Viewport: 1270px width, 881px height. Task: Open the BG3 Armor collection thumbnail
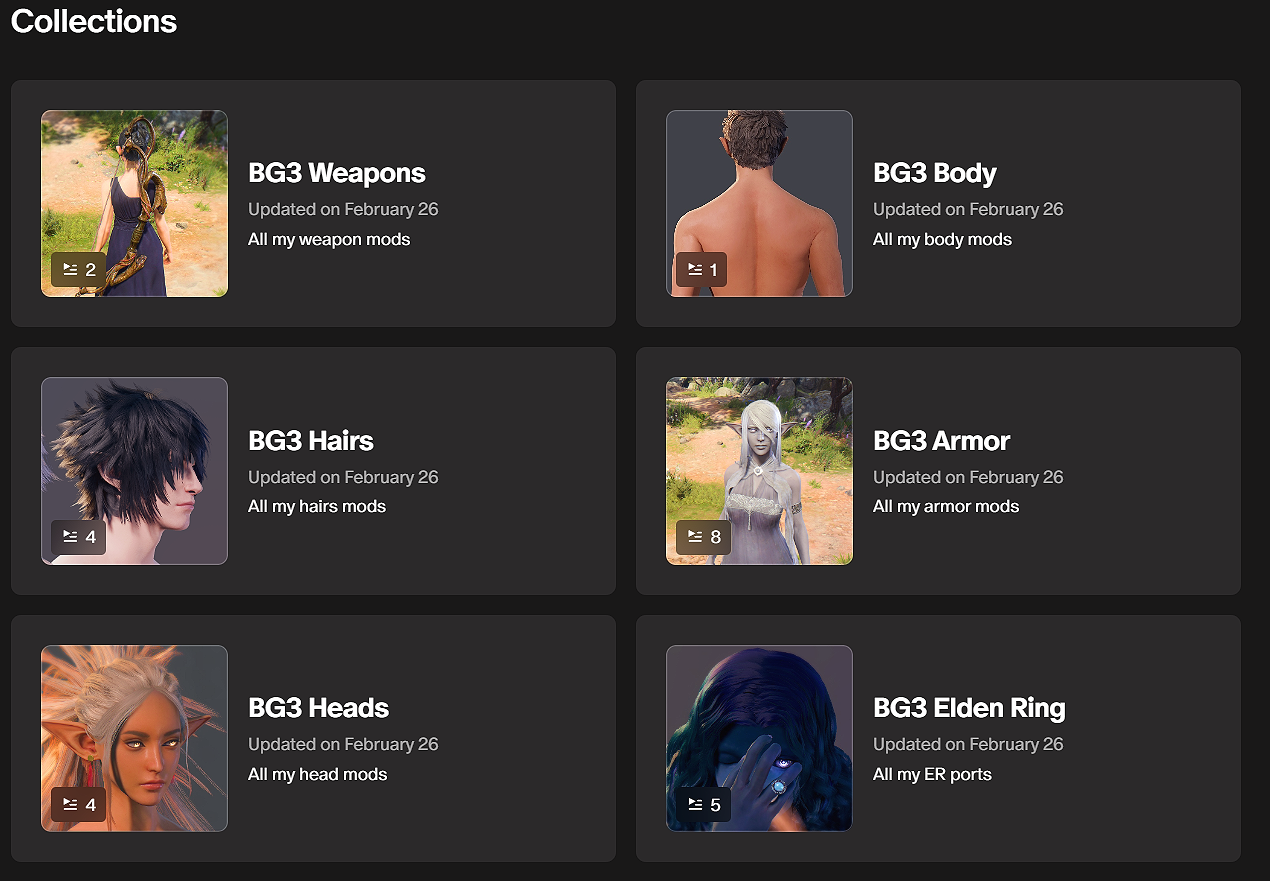coord(759,471)
